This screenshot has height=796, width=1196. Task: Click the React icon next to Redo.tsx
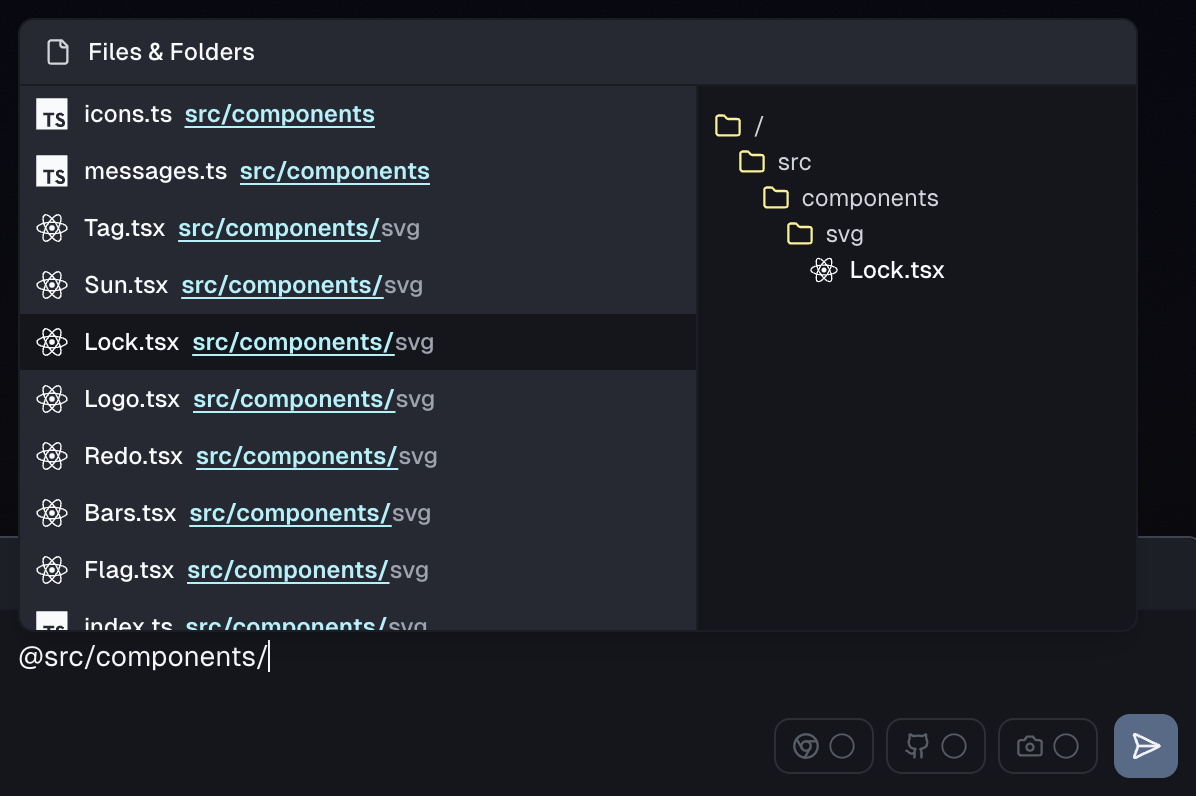(x=52, y=457)
